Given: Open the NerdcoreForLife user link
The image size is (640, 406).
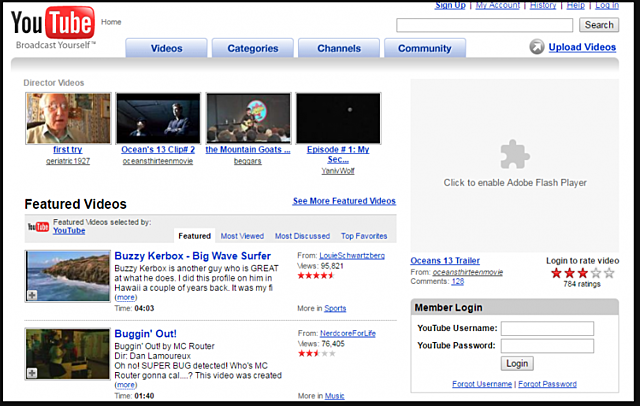Looking at the screenshot, I should (x=348, y=333).
